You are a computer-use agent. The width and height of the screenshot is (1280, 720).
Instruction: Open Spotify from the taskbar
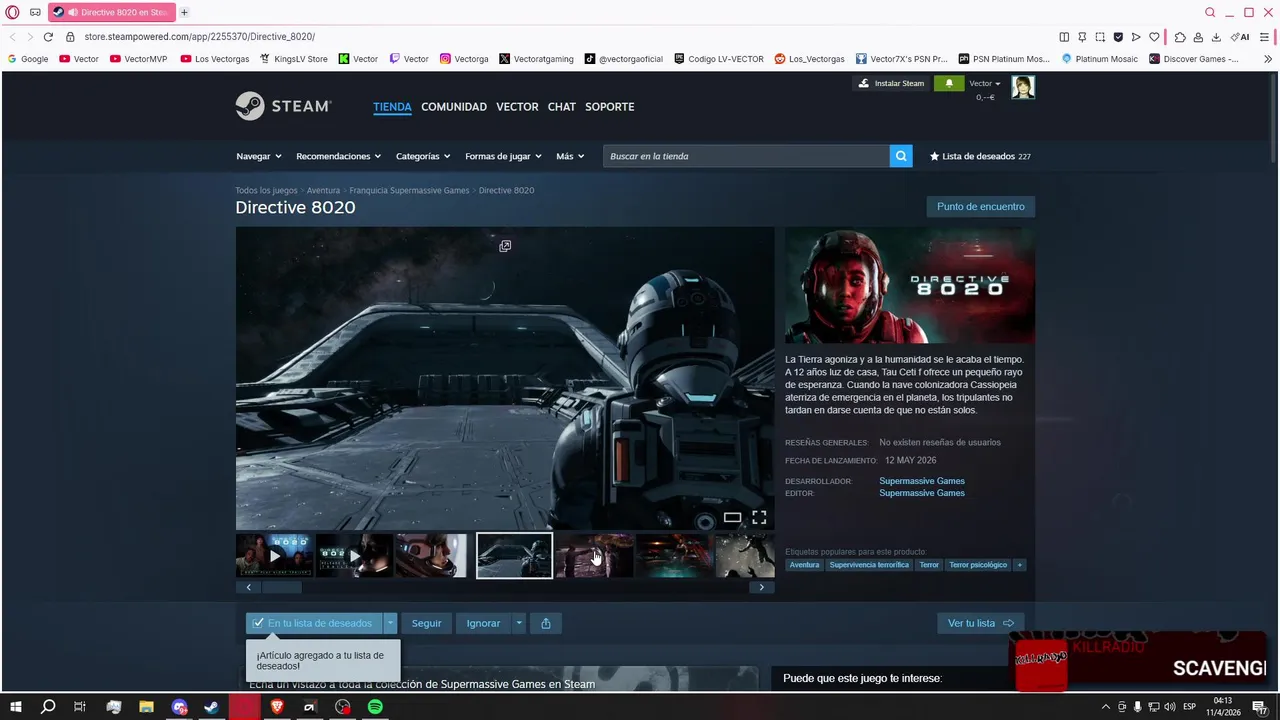375,707
